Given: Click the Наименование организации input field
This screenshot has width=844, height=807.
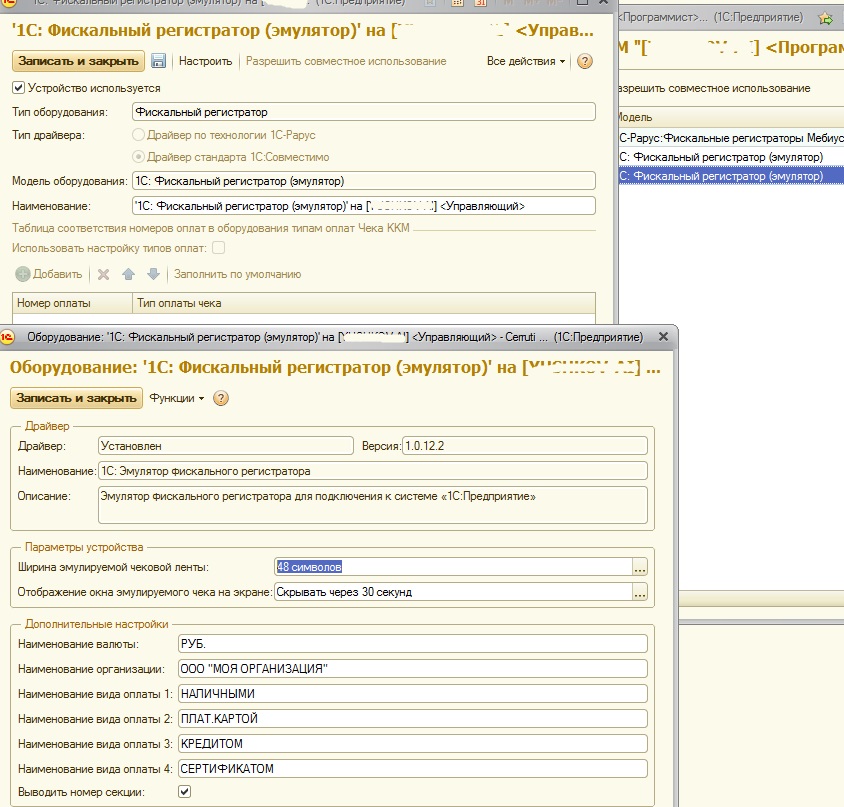Looking at the screenshot, I should (412, 668).
